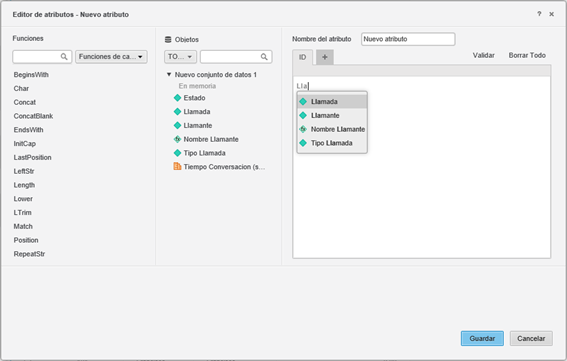Viewport: 567px width, 361px height.
Task: Collapse Nuevo conjunto de datos 1 tree
Action: [169, 75]
